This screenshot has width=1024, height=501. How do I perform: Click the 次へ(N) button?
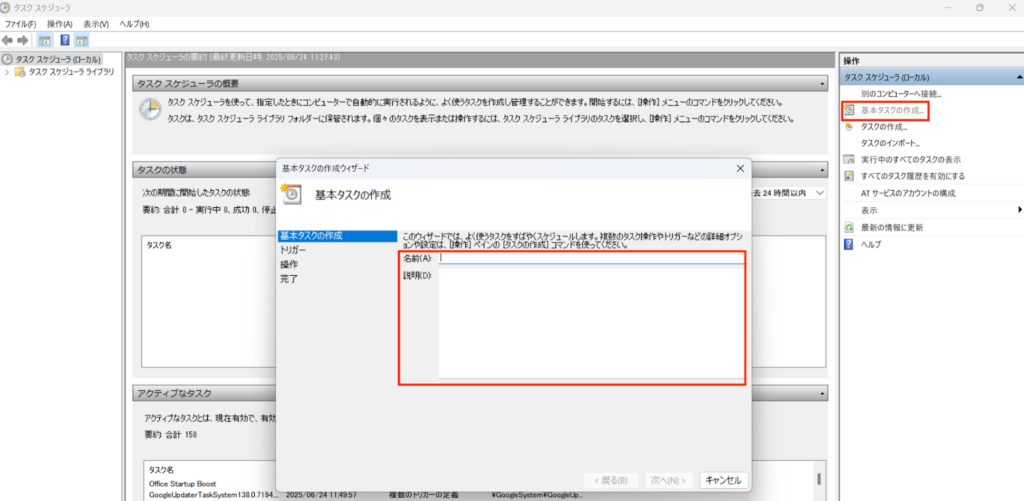pyautogui.click(x=669, y=480)
